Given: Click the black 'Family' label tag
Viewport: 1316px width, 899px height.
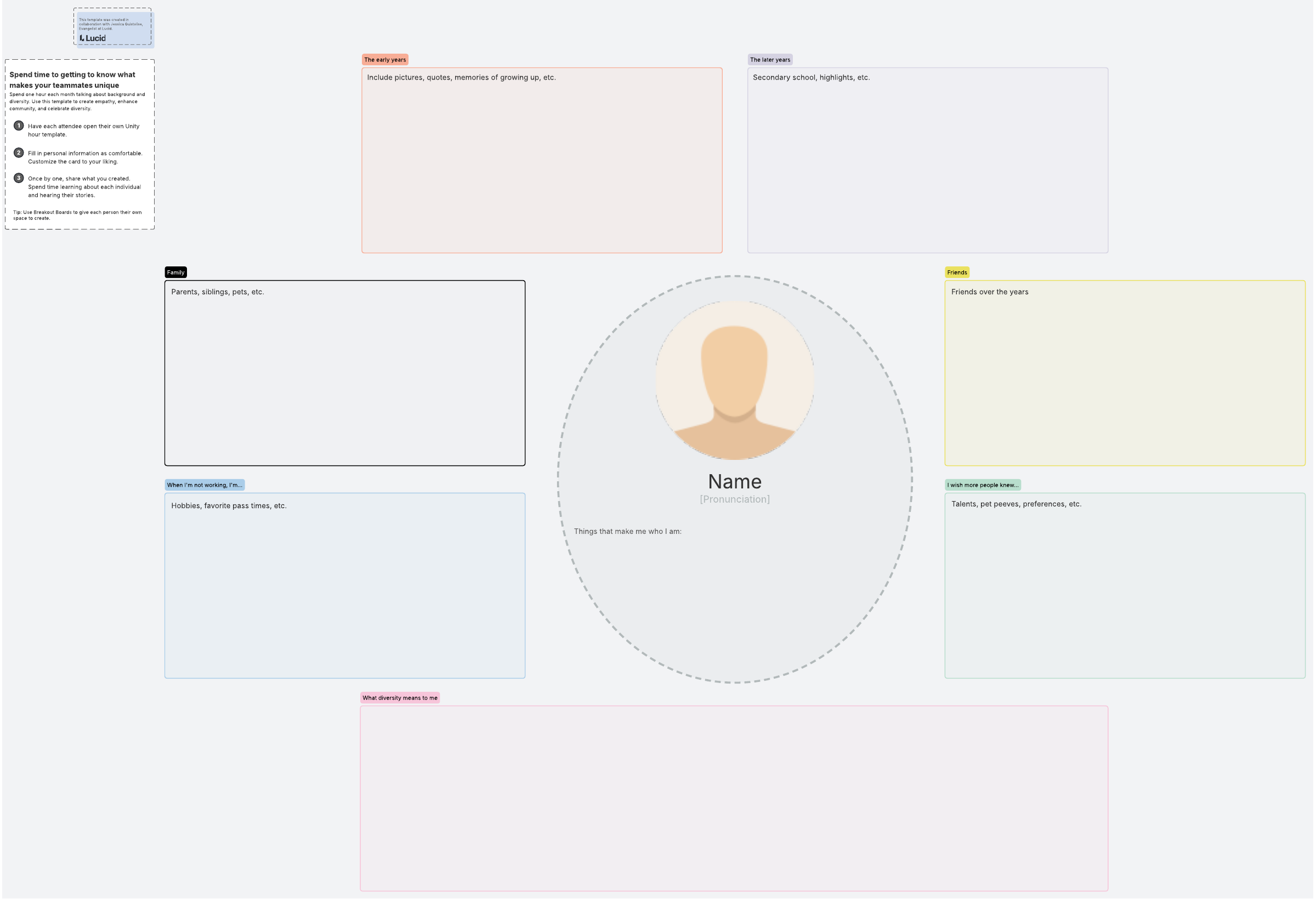Looking at the screenshot, I should 175,272.
